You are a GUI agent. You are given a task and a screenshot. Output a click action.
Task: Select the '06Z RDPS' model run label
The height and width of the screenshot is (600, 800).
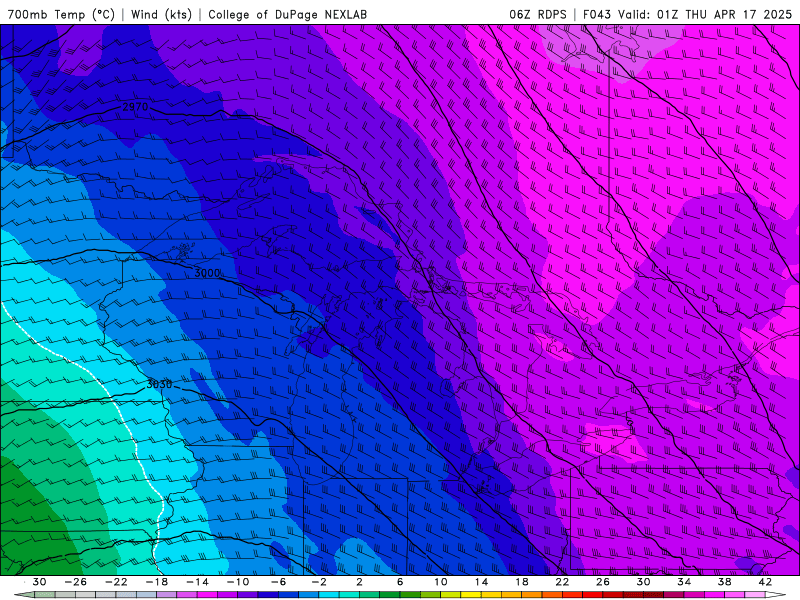click(538, 14)
